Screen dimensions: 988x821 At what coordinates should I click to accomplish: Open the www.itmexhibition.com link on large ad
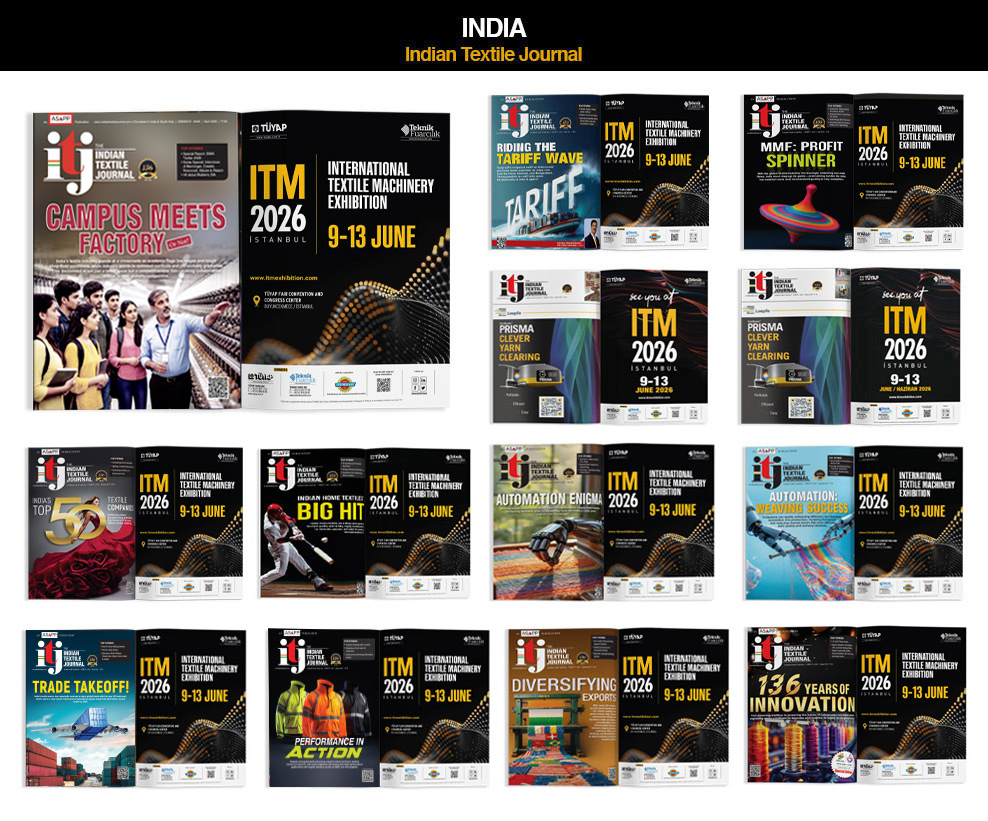pos(284,276)
